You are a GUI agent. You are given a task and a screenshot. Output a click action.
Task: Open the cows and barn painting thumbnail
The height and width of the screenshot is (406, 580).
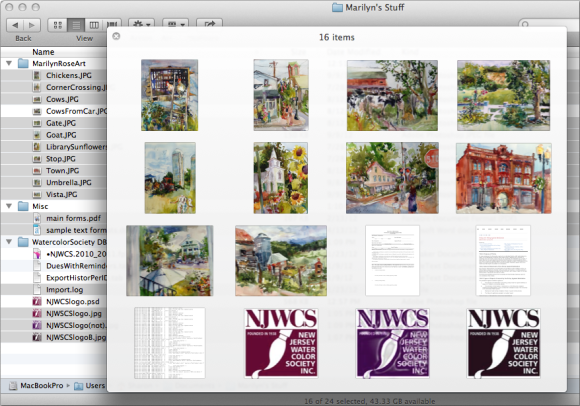pos(392,95)
